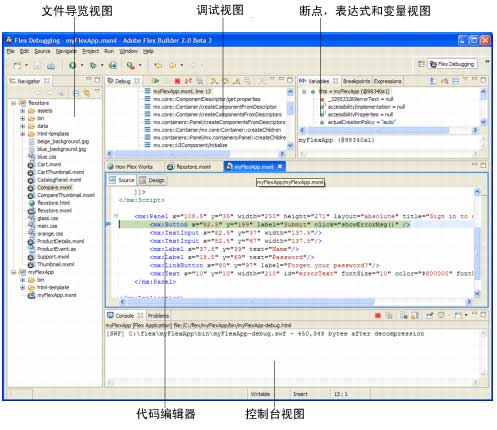Select the Compare.mxml file

[54, 187]
